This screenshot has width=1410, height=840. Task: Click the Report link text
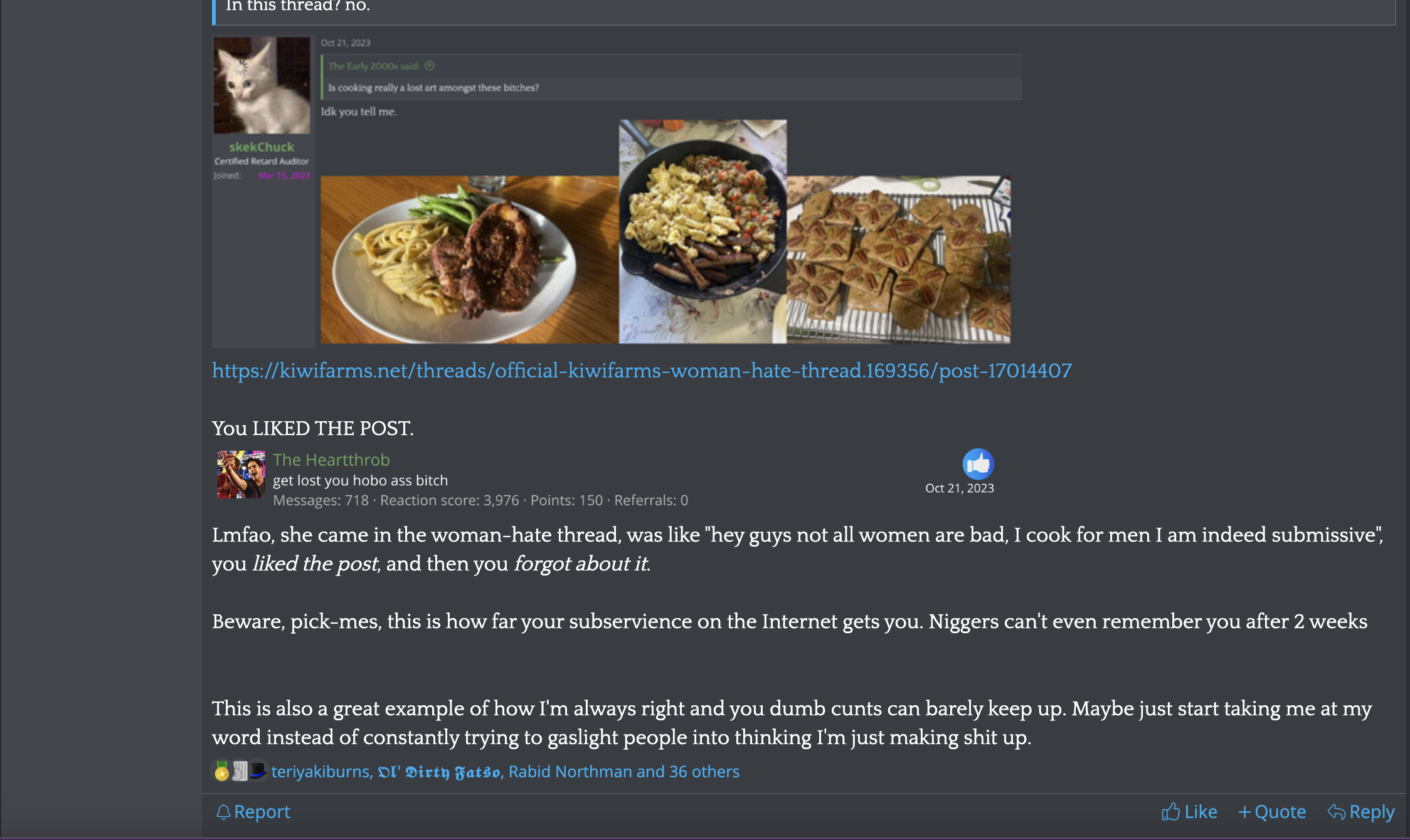262,812
